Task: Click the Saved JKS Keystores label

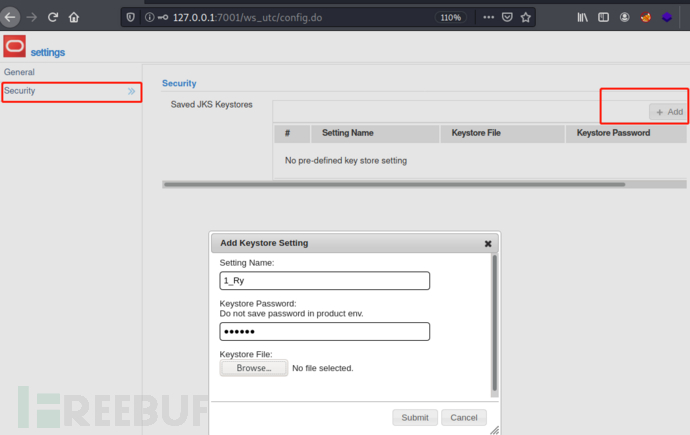Action: 212,105
